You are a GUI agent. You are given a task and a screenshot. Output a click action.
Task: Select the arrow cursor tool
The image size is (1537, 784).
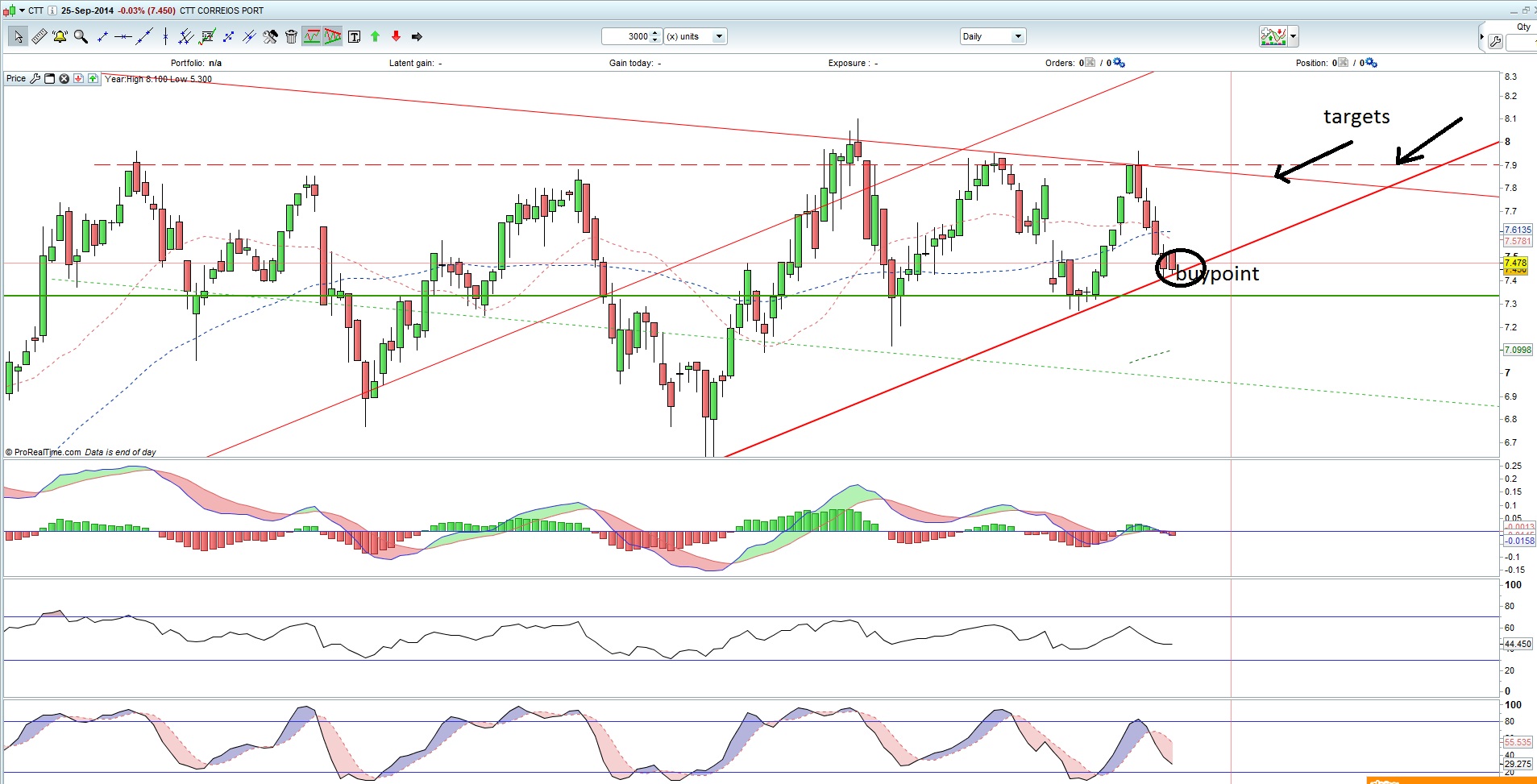click(18, 36)
